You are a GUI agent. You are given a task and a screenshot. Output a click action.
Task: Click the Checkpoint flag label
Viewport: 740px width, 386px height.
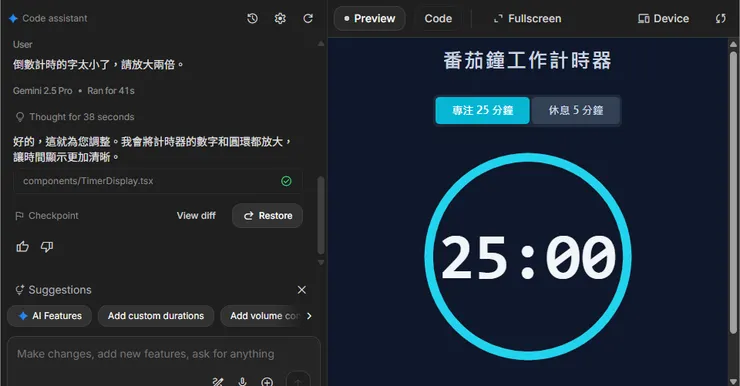pyautogui.click(x=47, y=216)
